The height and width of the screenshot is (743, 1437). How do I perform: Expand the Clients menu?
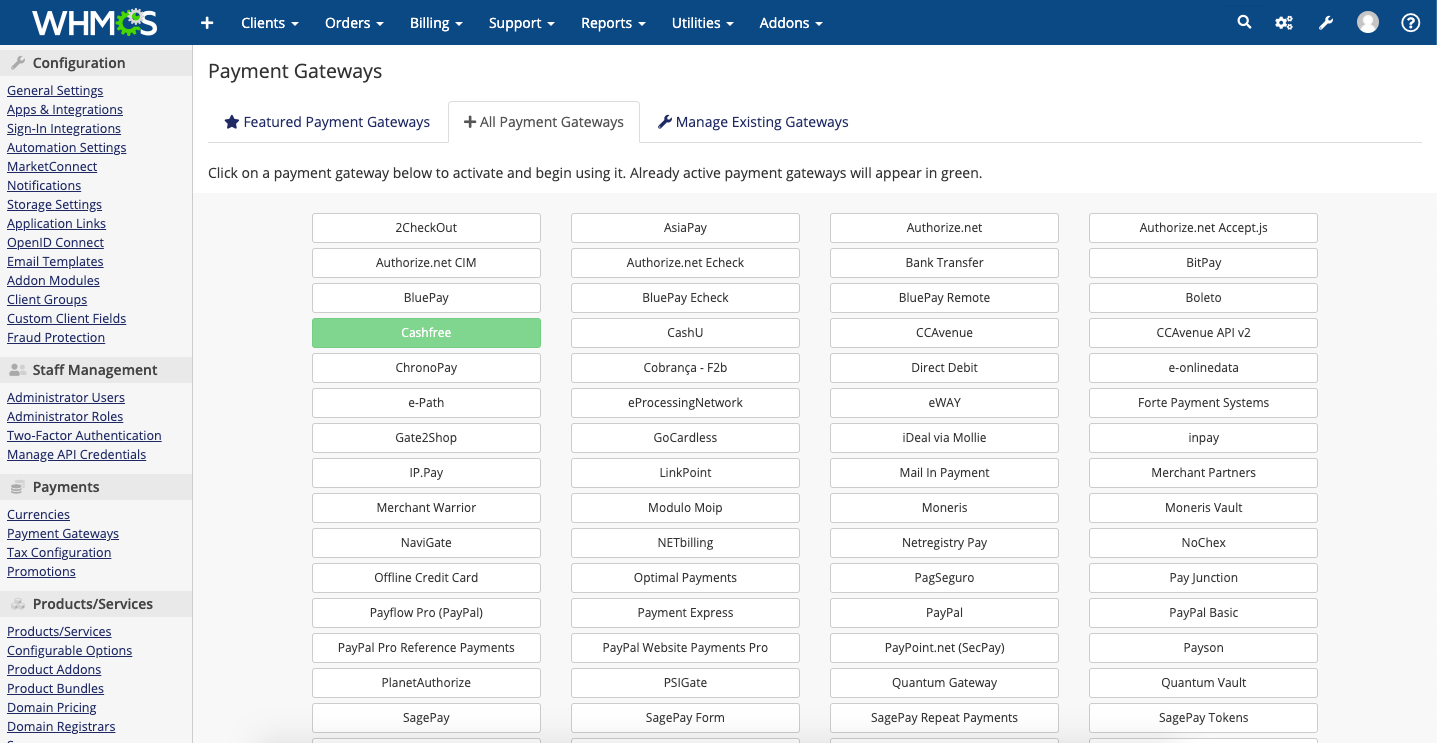[x=270, y=23]
